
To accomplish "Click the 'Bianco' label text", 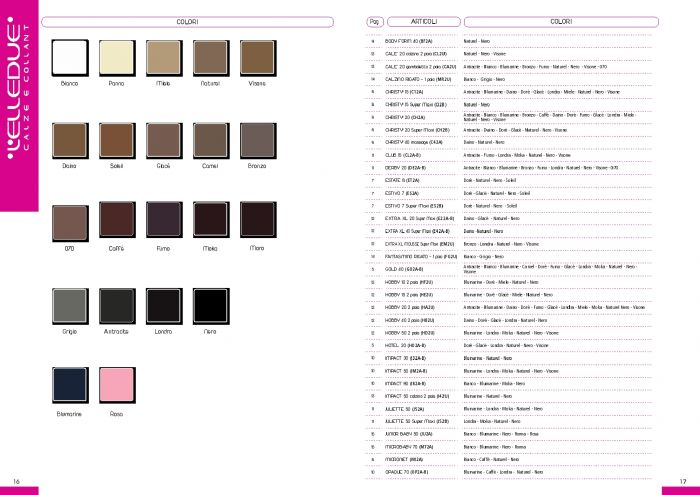I will 69,83.
